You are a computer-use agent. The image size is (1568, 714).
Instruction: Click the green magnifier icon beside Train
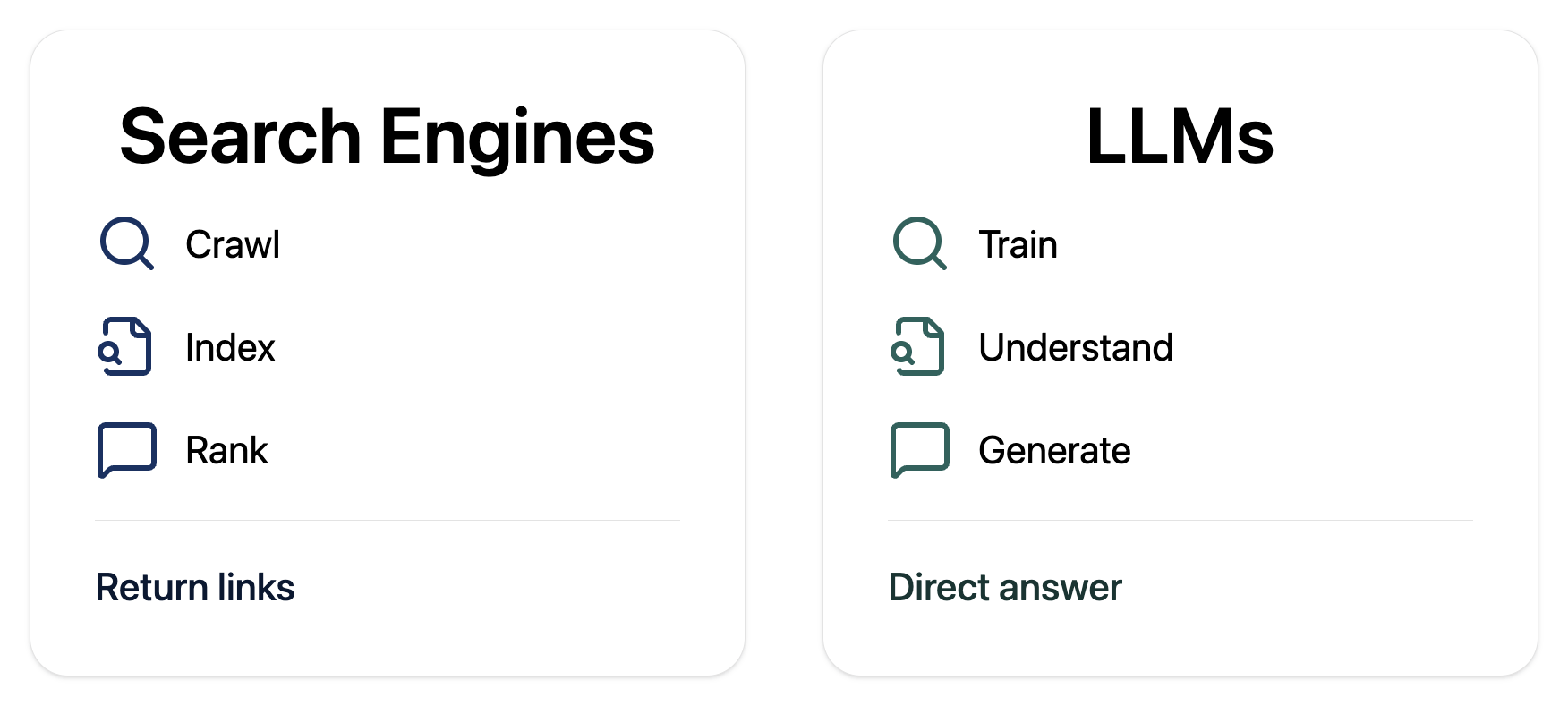coord(919,242)
